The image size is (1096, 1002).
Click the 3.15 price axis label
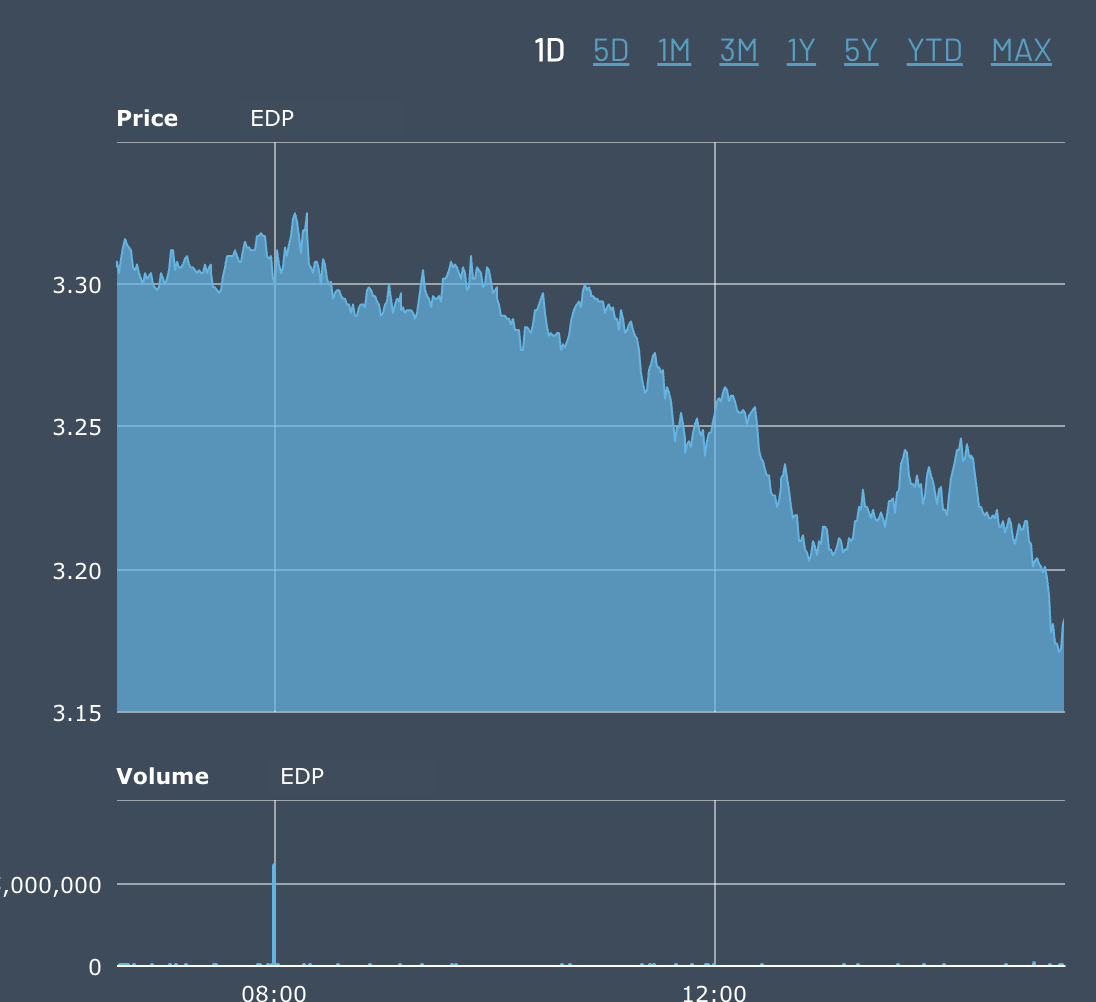[x=77, y=713]
